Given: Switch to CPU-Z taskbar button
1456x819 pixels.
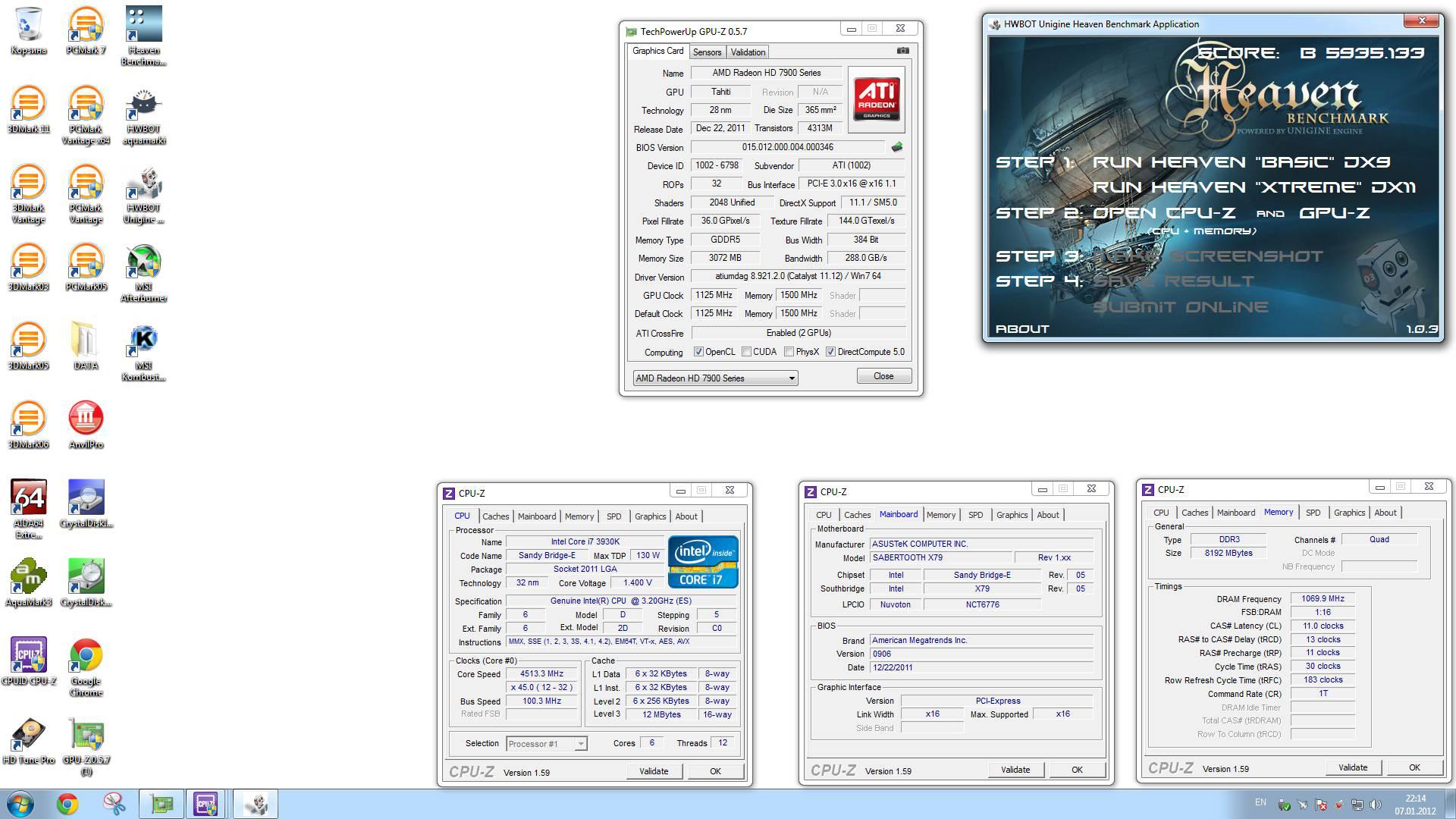Looking at the screenshot, I should click(207, 804).
